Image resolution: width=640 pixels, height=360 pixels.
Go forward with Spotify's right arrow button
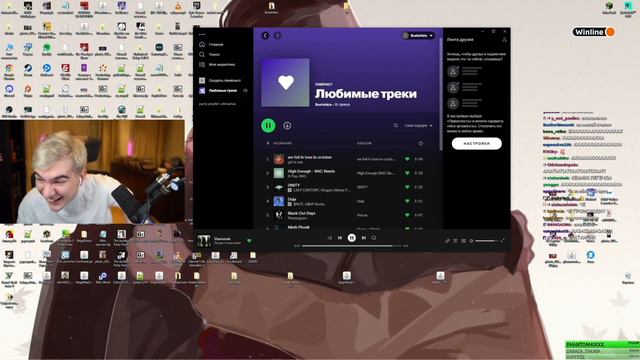[x=277, y=36]
